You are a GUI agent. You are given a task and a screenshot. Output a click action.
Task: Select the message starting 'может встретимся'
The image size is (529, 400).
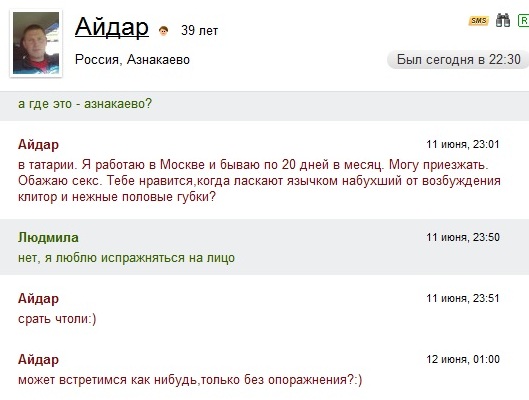(x=190, y=380)
